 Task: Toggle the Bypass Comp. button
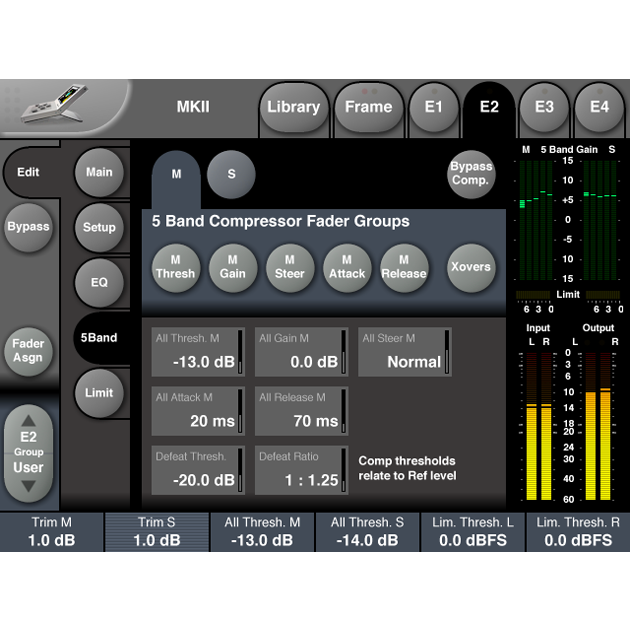coord(471,174)
